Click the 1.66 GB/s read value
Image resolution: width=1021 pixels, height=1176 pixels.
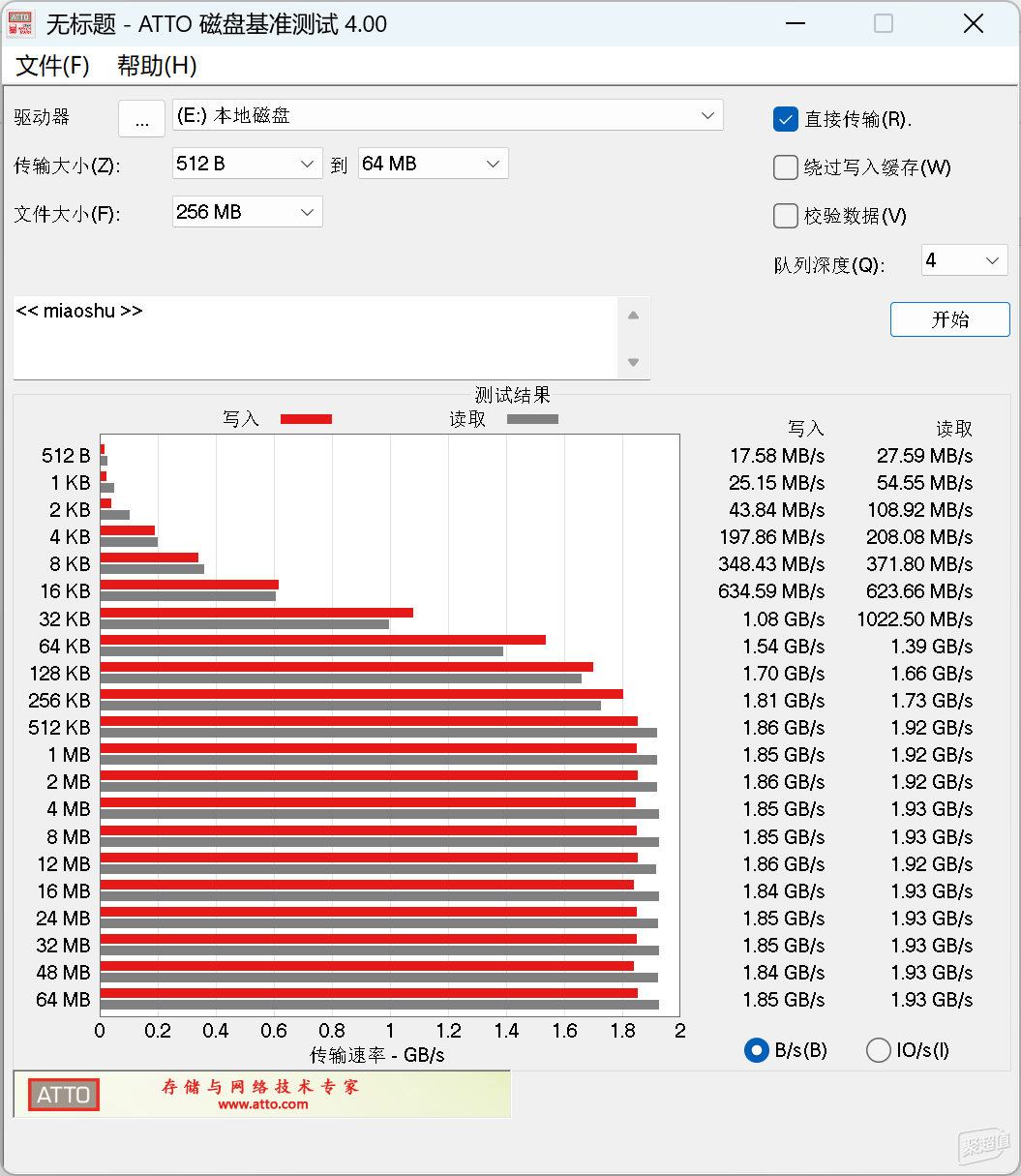click(x=932, y=673)
